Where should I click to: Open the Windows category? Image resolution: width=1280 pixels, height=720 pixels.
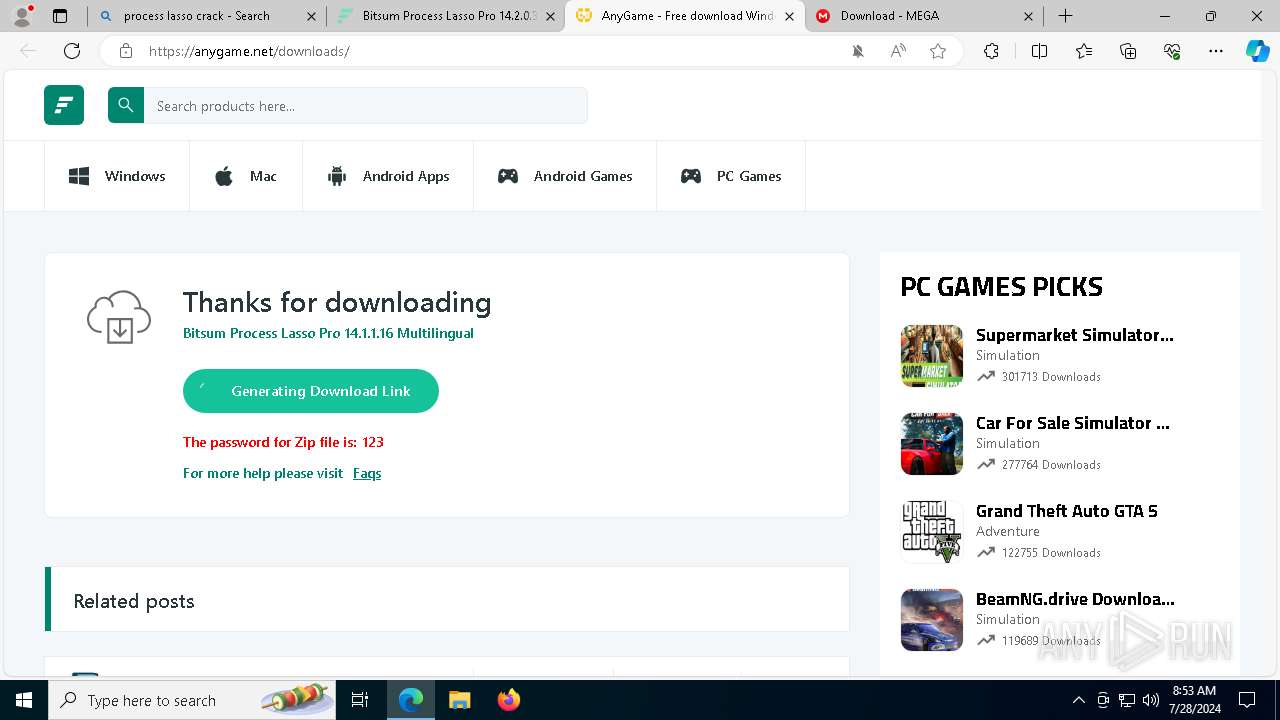[117, 176]
